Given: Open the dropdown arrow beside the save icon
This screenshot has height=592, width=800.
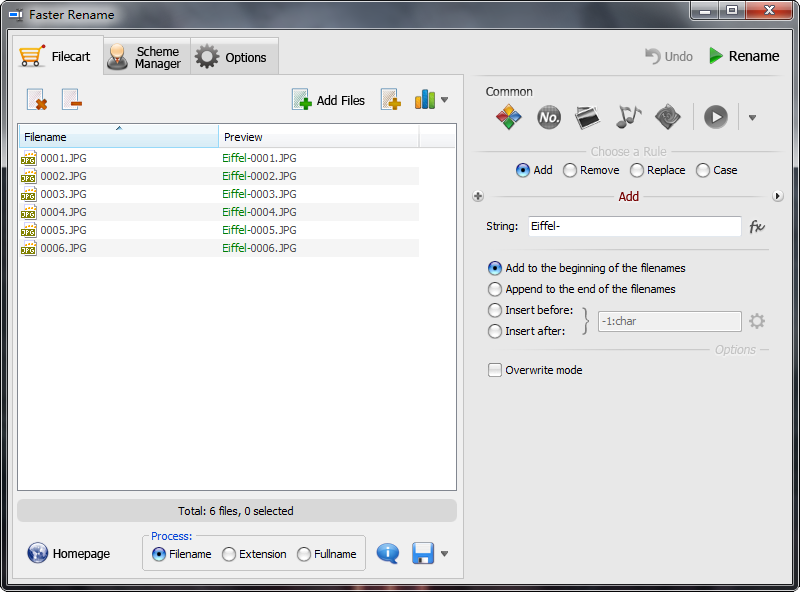Looking at the screenshot, I should tap(444, 554).
